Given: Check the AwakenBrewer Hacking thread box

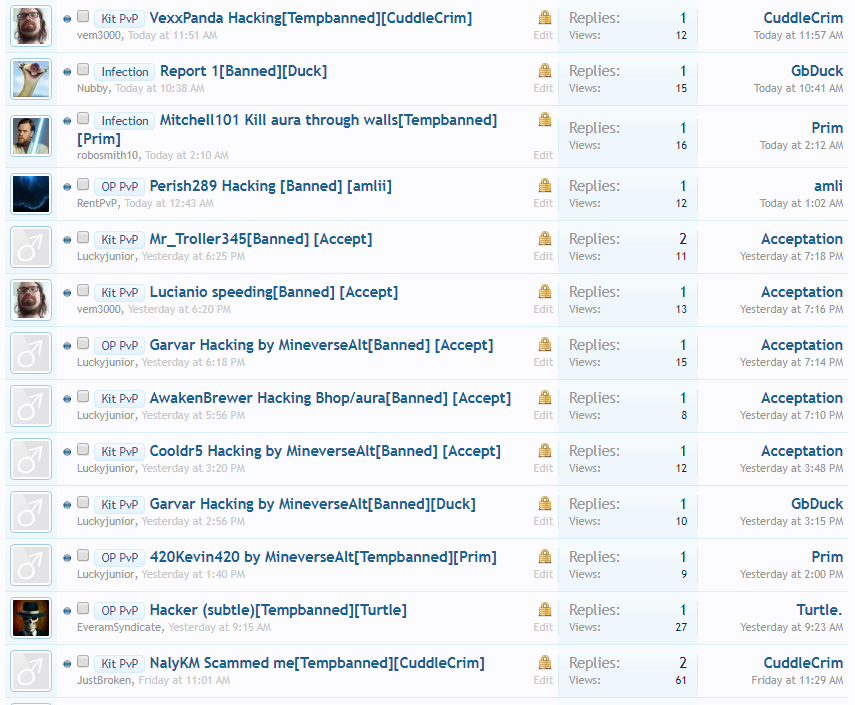Looking at the screenshot, I should [x=83, y=396].
